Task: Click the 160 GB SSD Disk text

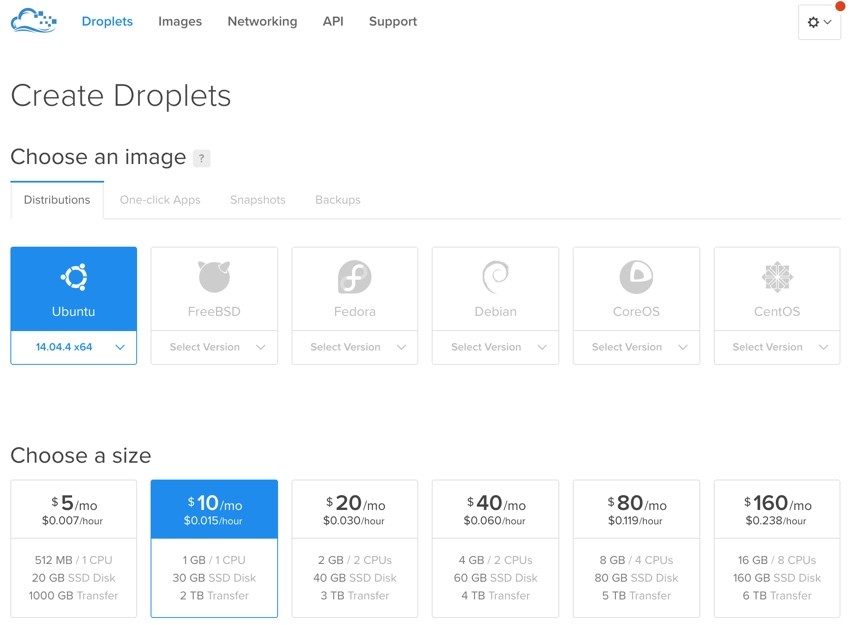Action: pos(777,578)
